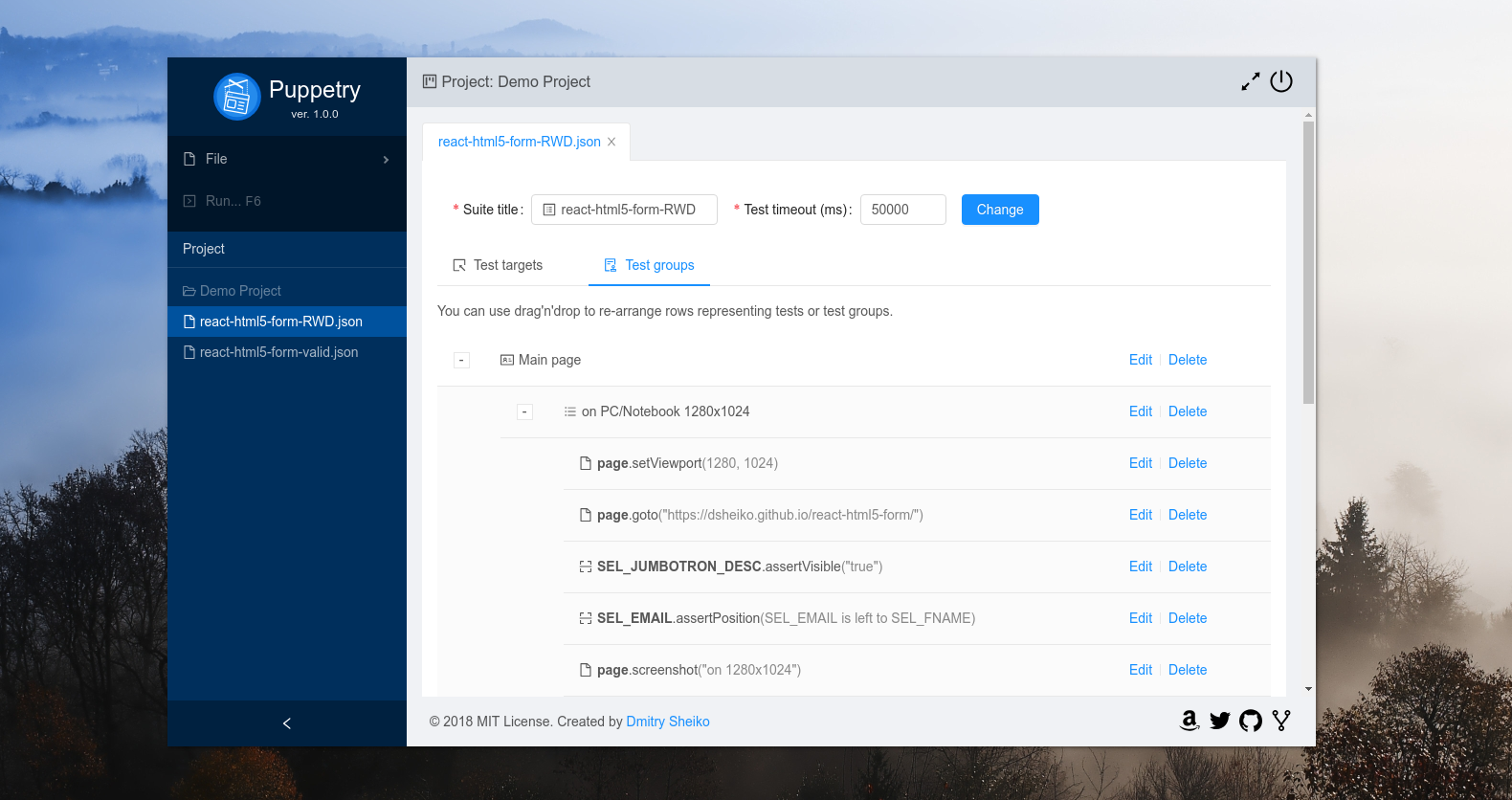The width and height of the screenshot is (1512, 800).
Task: Delete the page.goto command
Action: [1188, 515]
